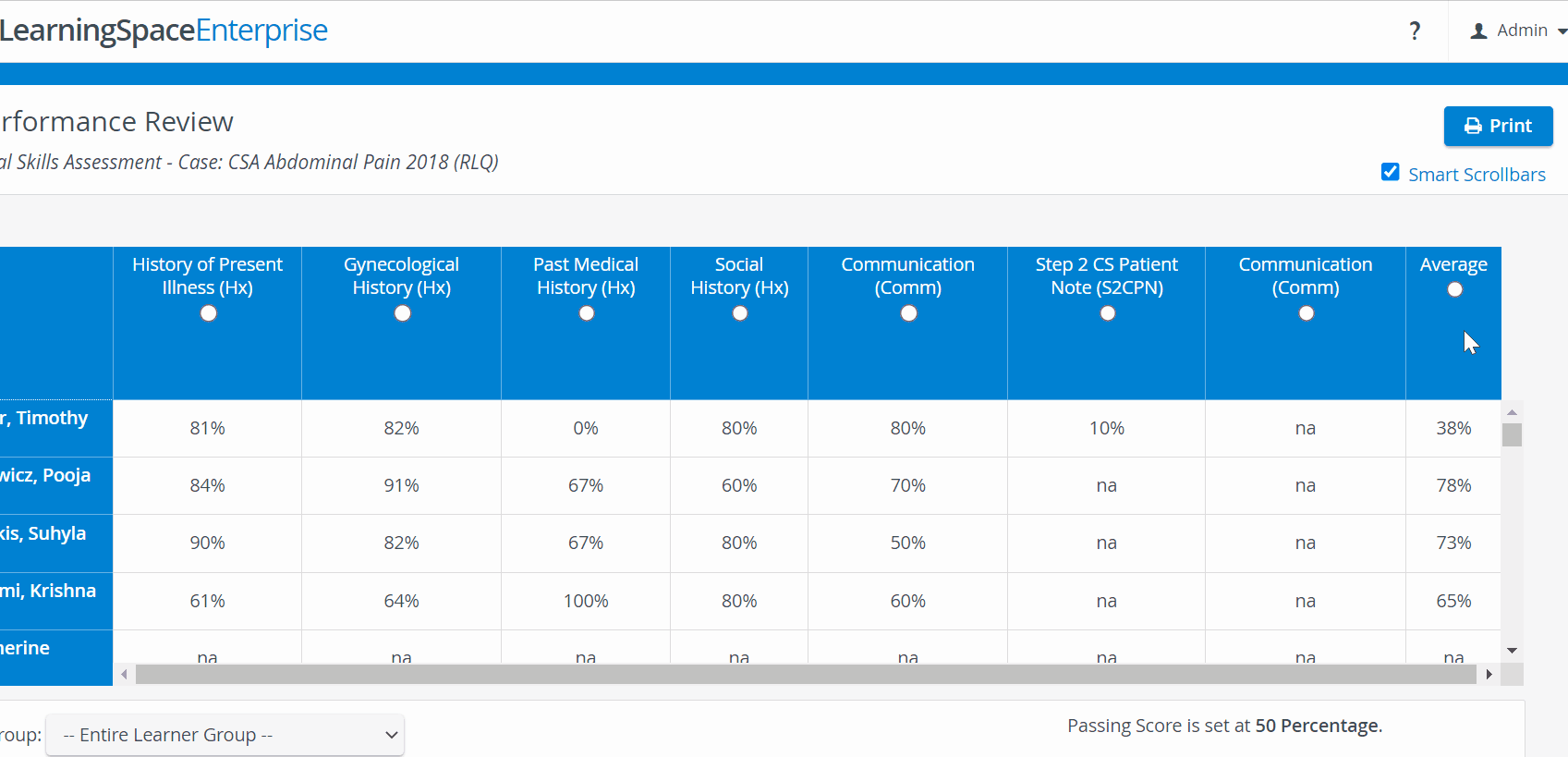Click the scroll right arrow of horizontal scrollbar

click(x=1489, y=675)
